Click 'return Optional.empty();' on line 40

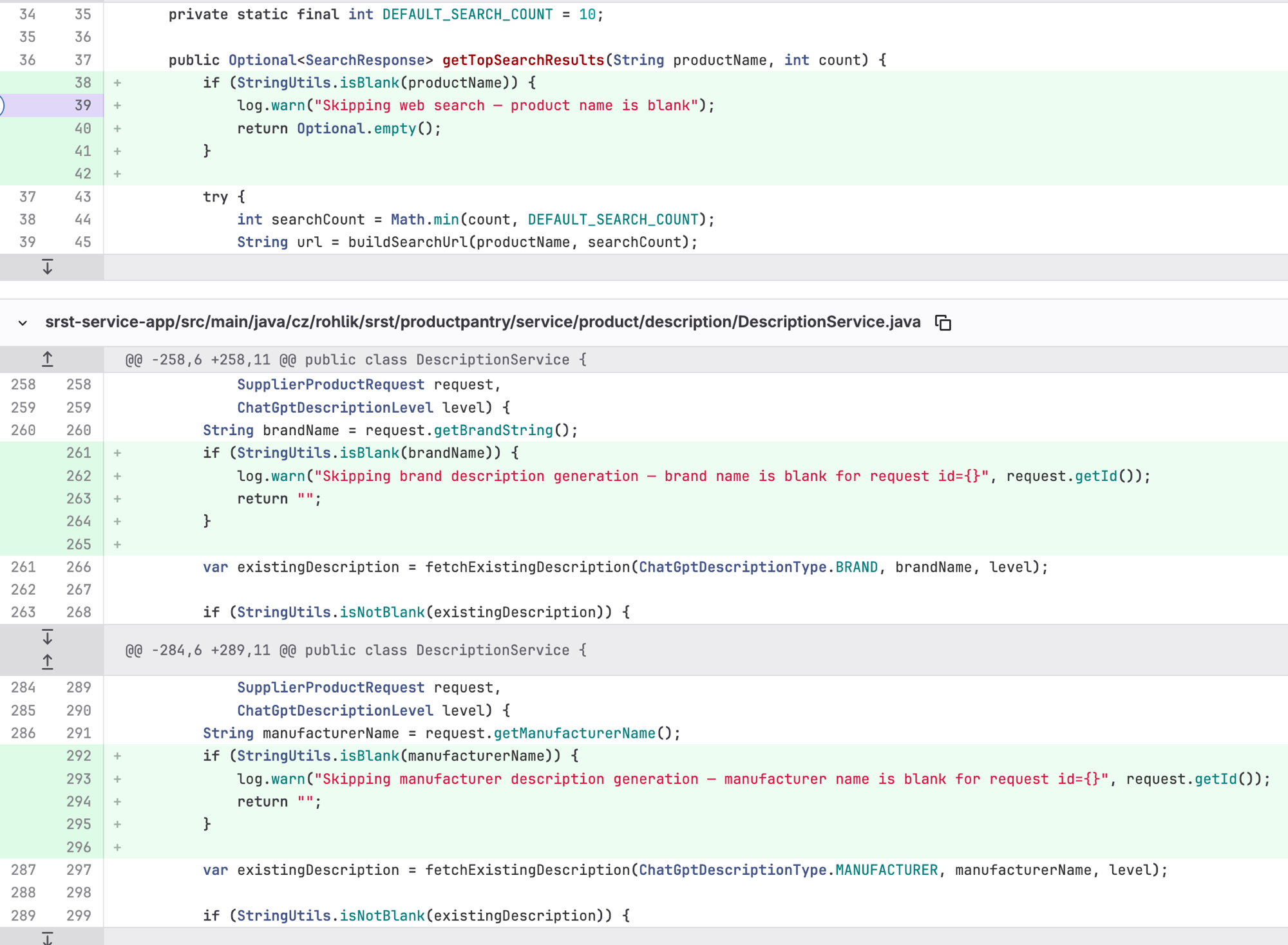pyautogui.click(x=339, y=128)
